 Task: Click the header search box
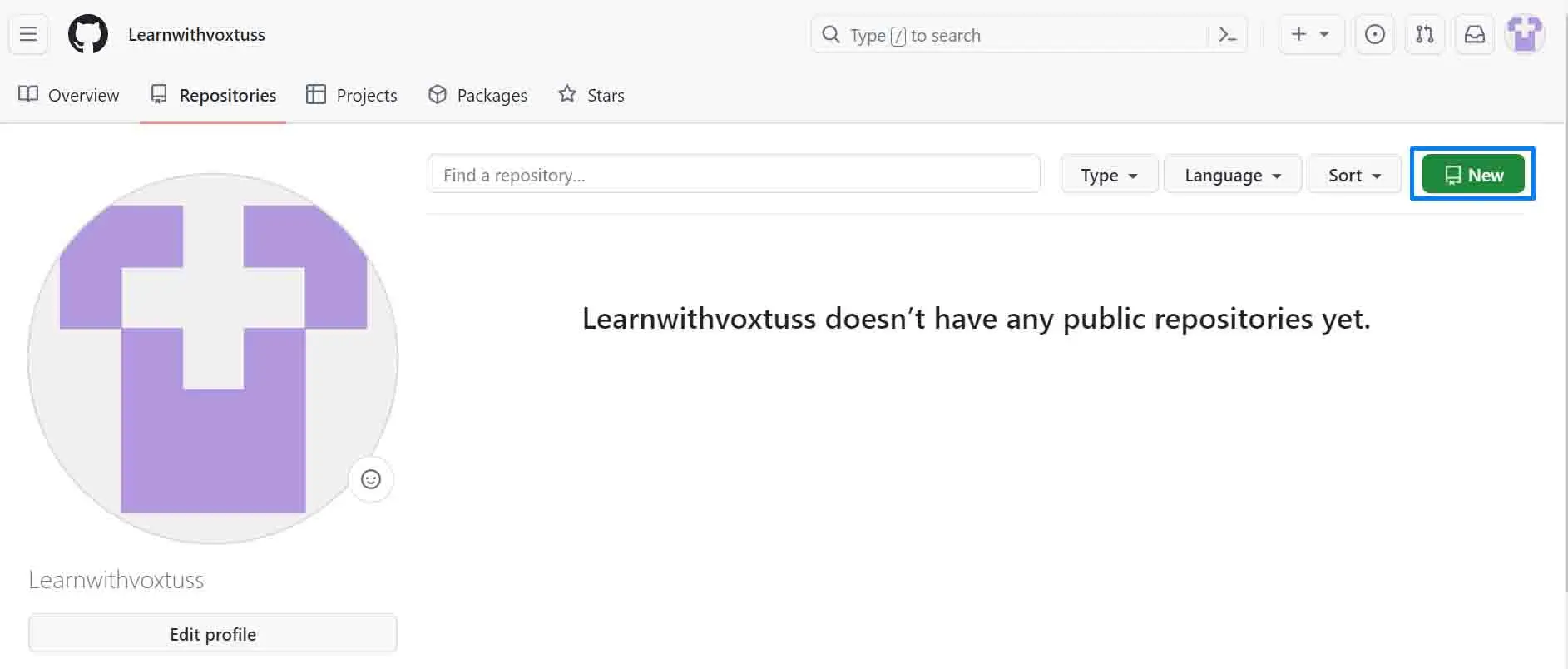click(x=1029, y=35)
